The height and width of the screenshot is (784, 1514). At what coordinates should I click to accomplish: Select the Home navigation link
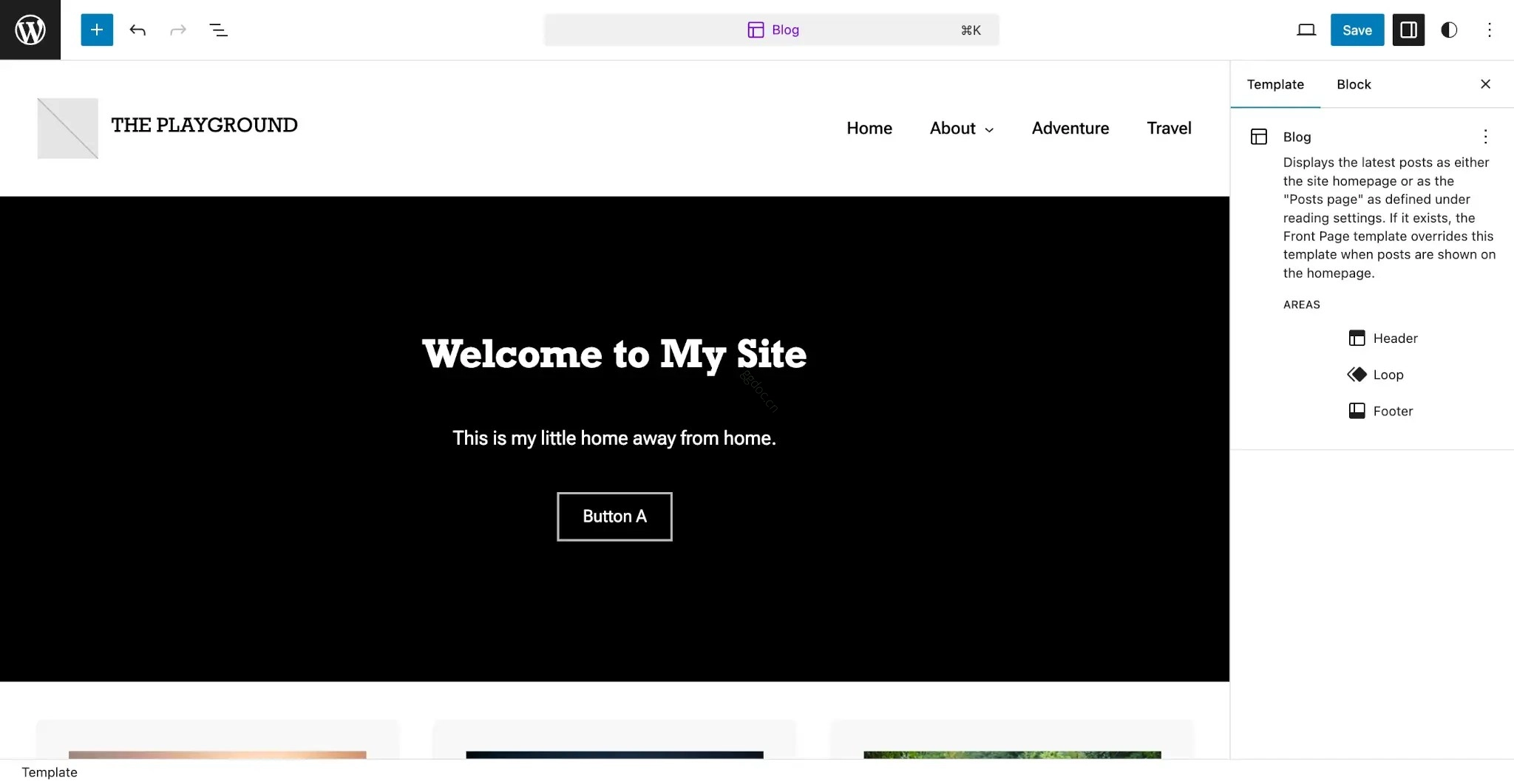tap(869, 129)
